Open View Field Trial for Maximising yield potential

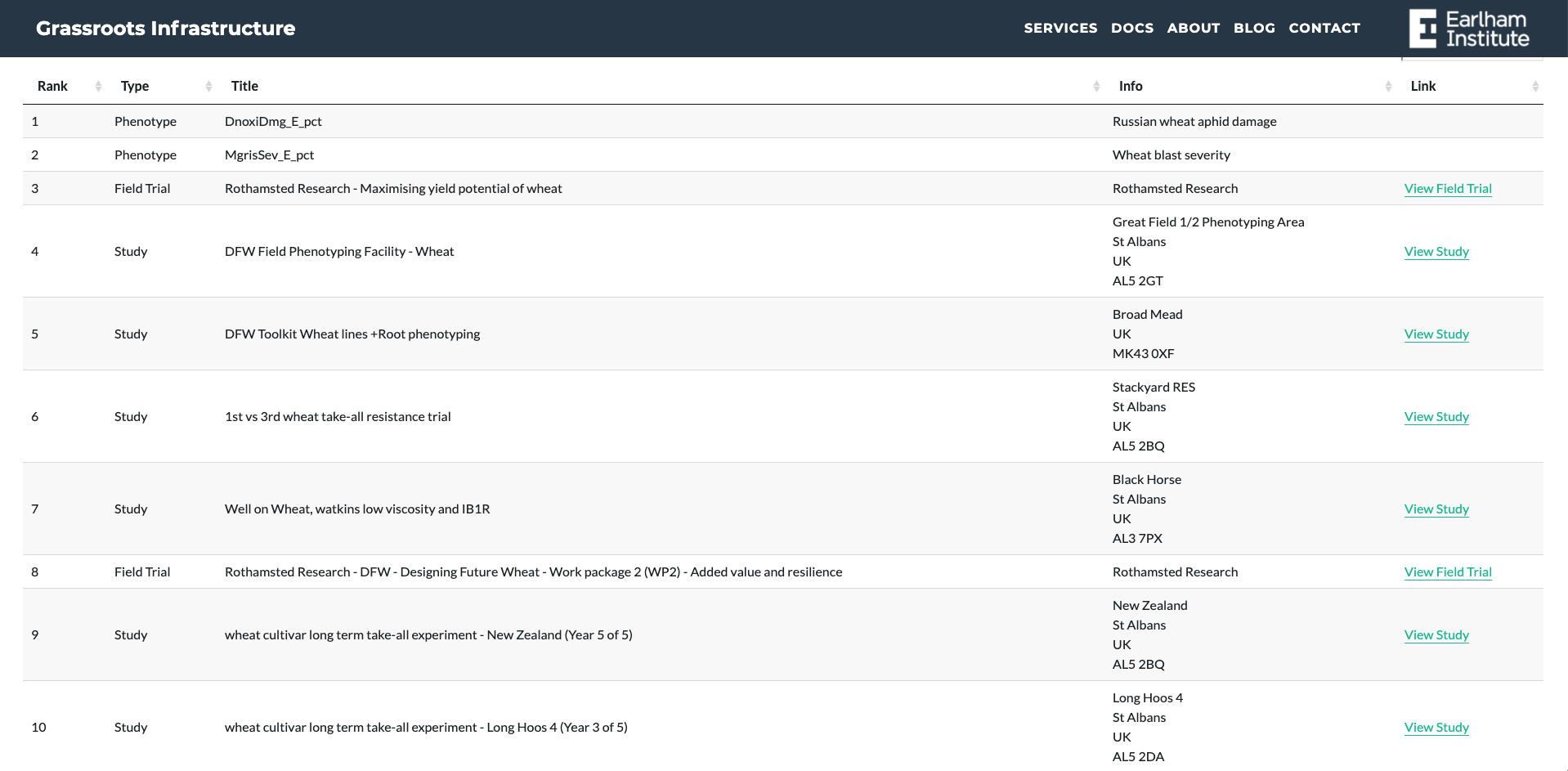tap(1448, 188)
